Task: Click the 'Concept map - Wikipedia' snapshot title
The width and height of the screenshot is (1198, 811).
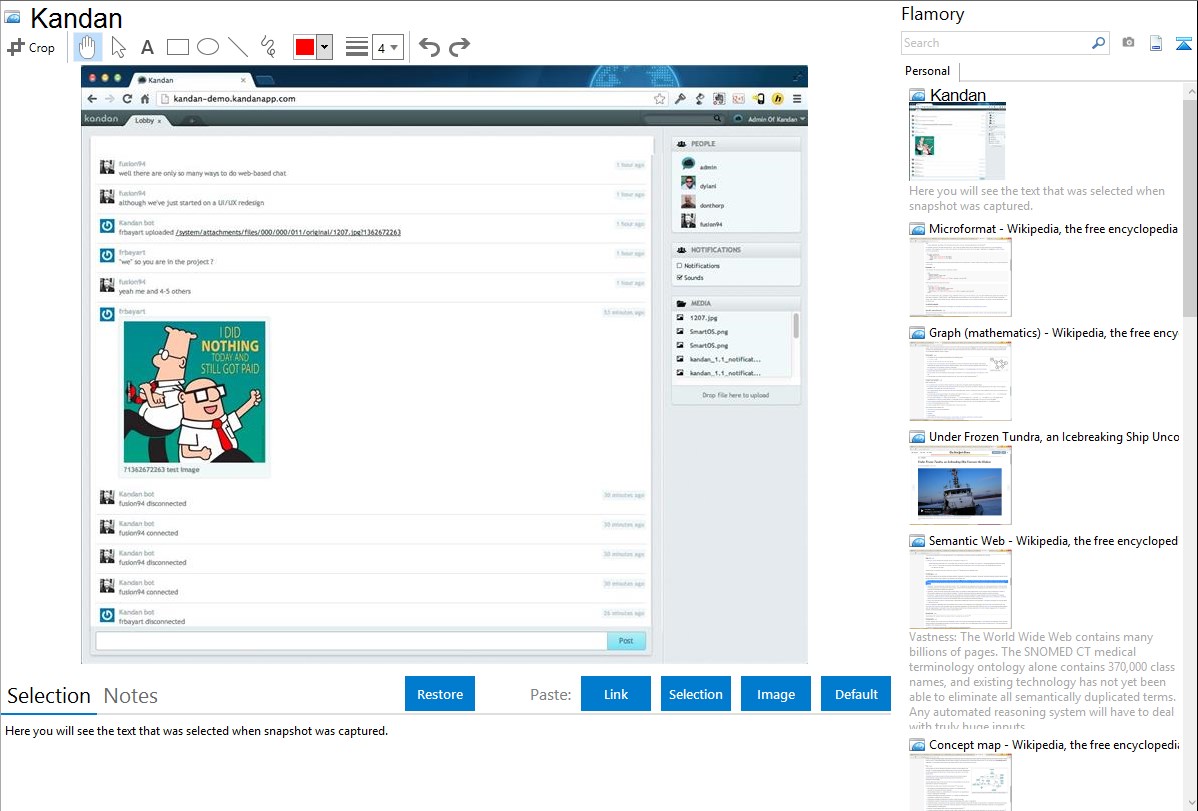Action: pyautogui.click(x=1053, y=744)
